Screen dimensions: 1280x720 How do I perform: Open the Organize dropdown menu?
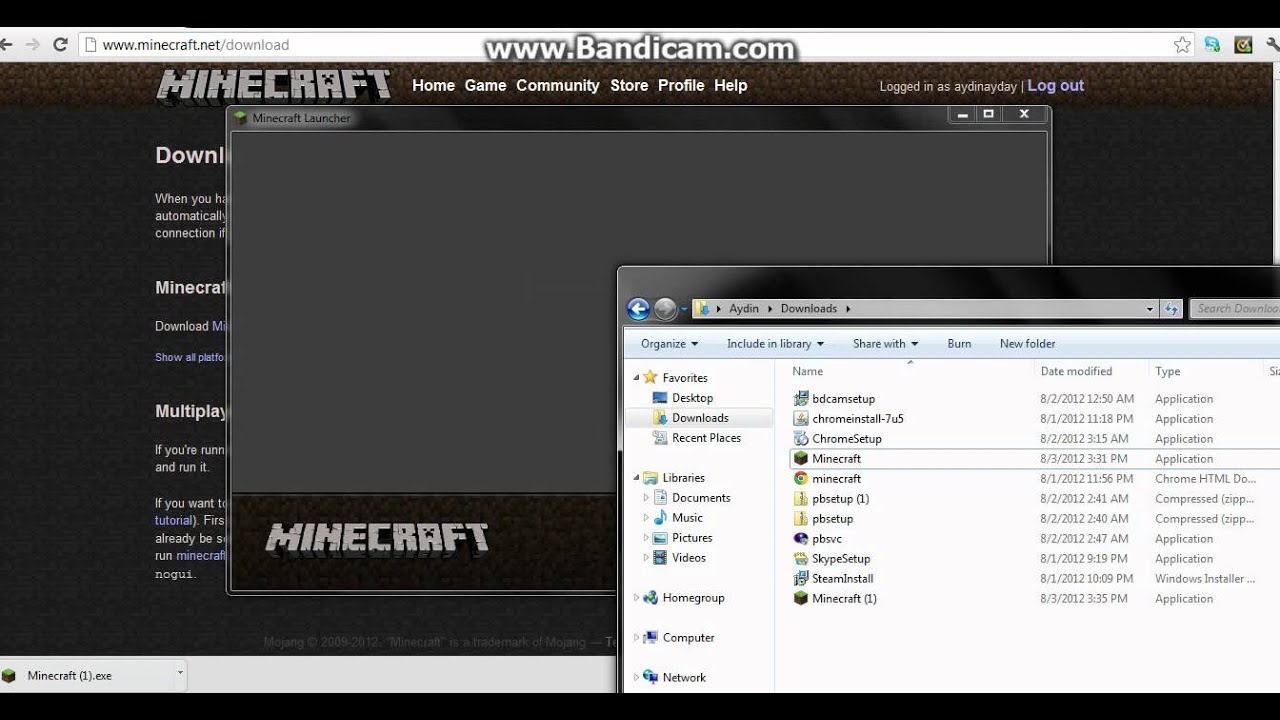670,344
